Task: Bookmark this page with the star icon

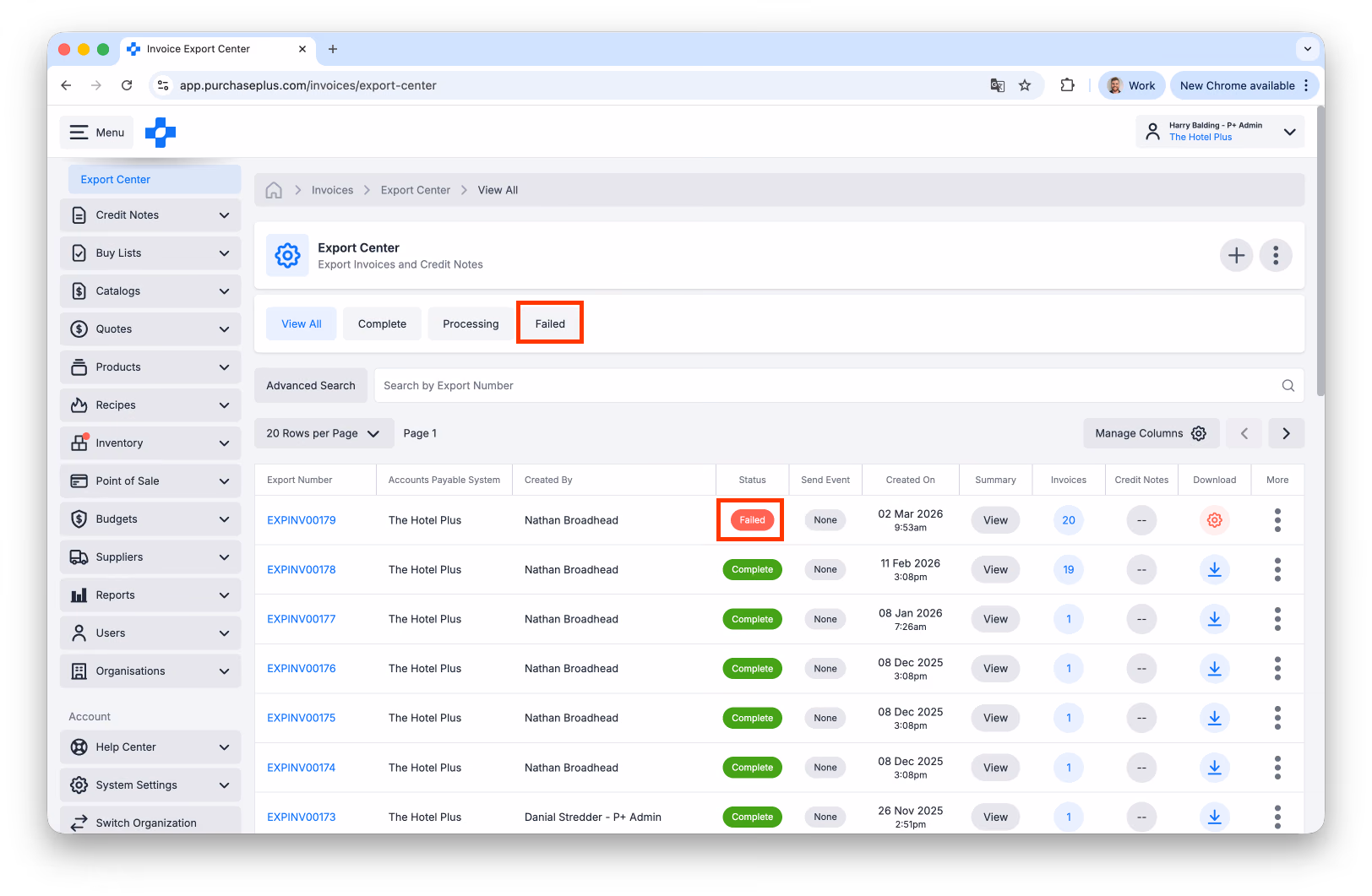Action: coord(1025,85)
